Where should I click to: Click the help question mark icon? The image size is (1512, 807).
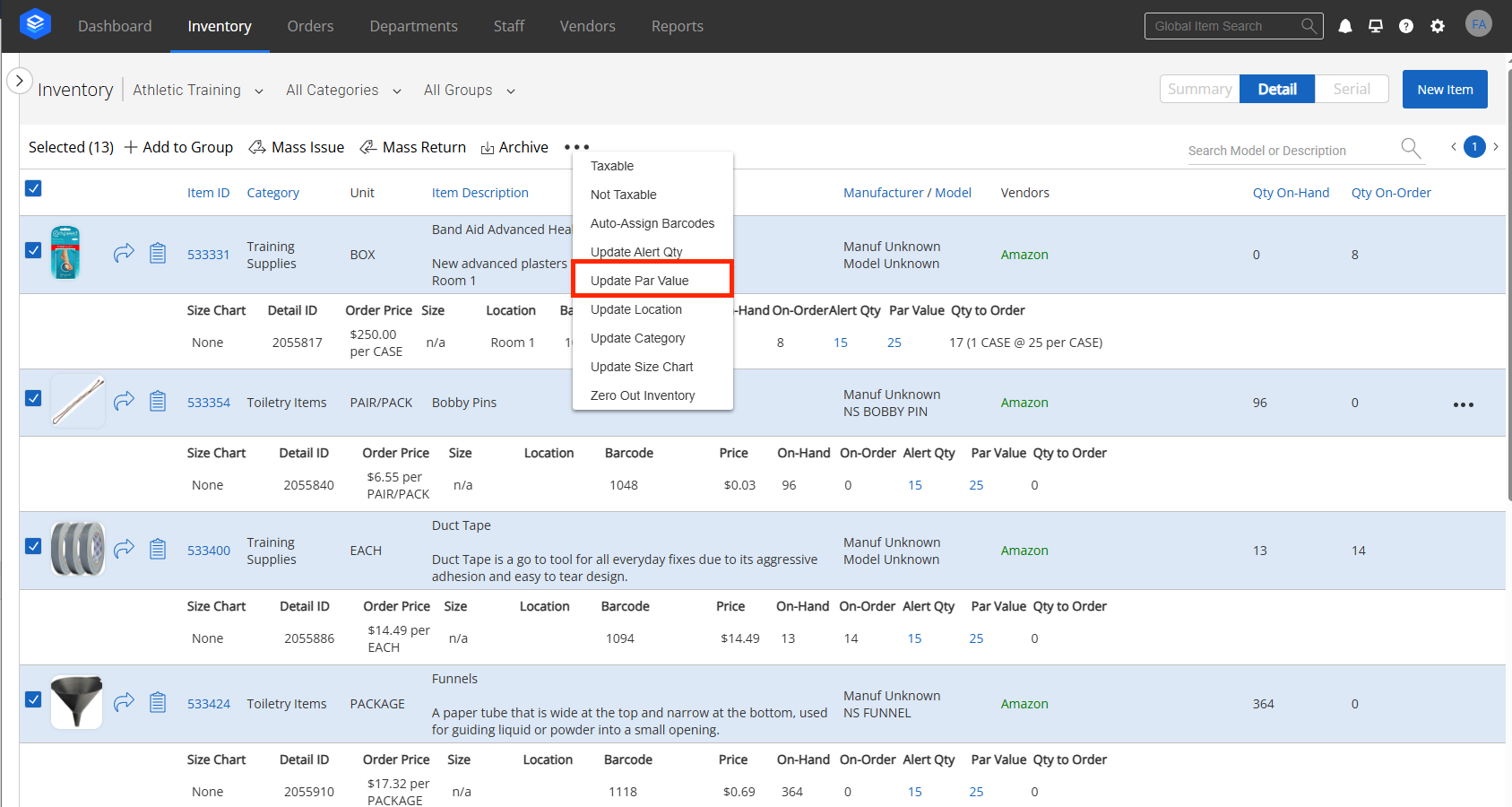[1406, 26]
